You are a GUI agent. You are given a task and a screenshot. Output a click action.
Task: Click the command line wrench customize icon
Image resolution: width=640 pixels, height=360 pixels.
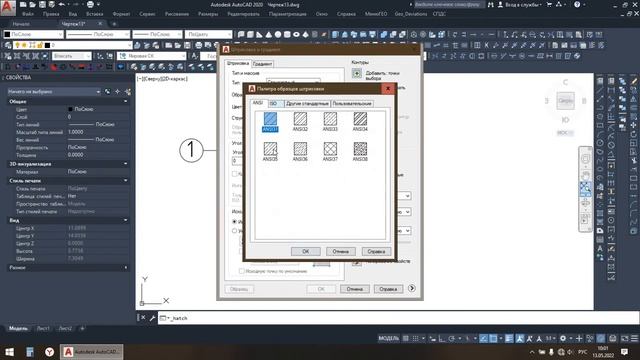coord(152,318)
